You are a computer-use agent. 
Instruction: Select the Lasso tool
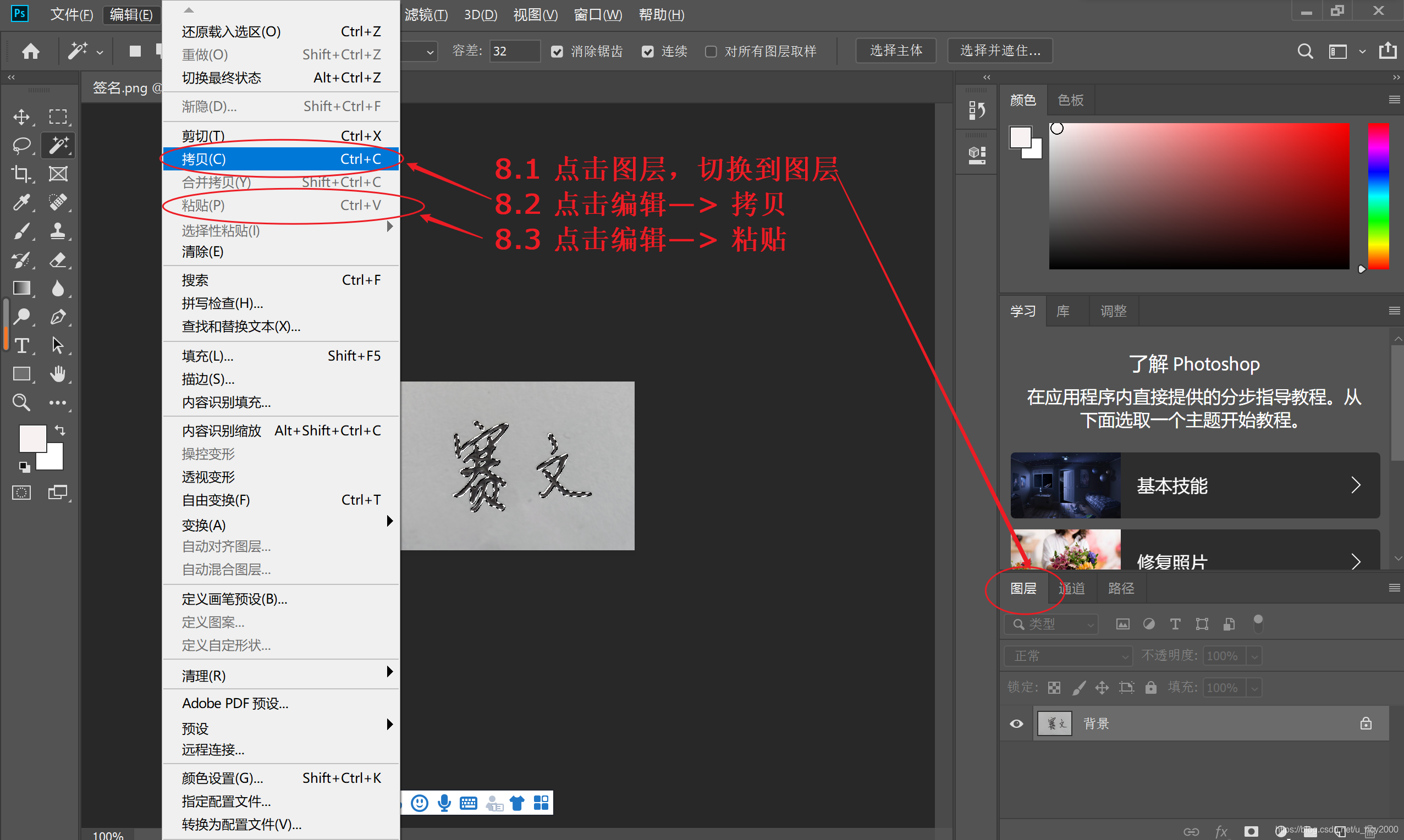tap(21, 146)
